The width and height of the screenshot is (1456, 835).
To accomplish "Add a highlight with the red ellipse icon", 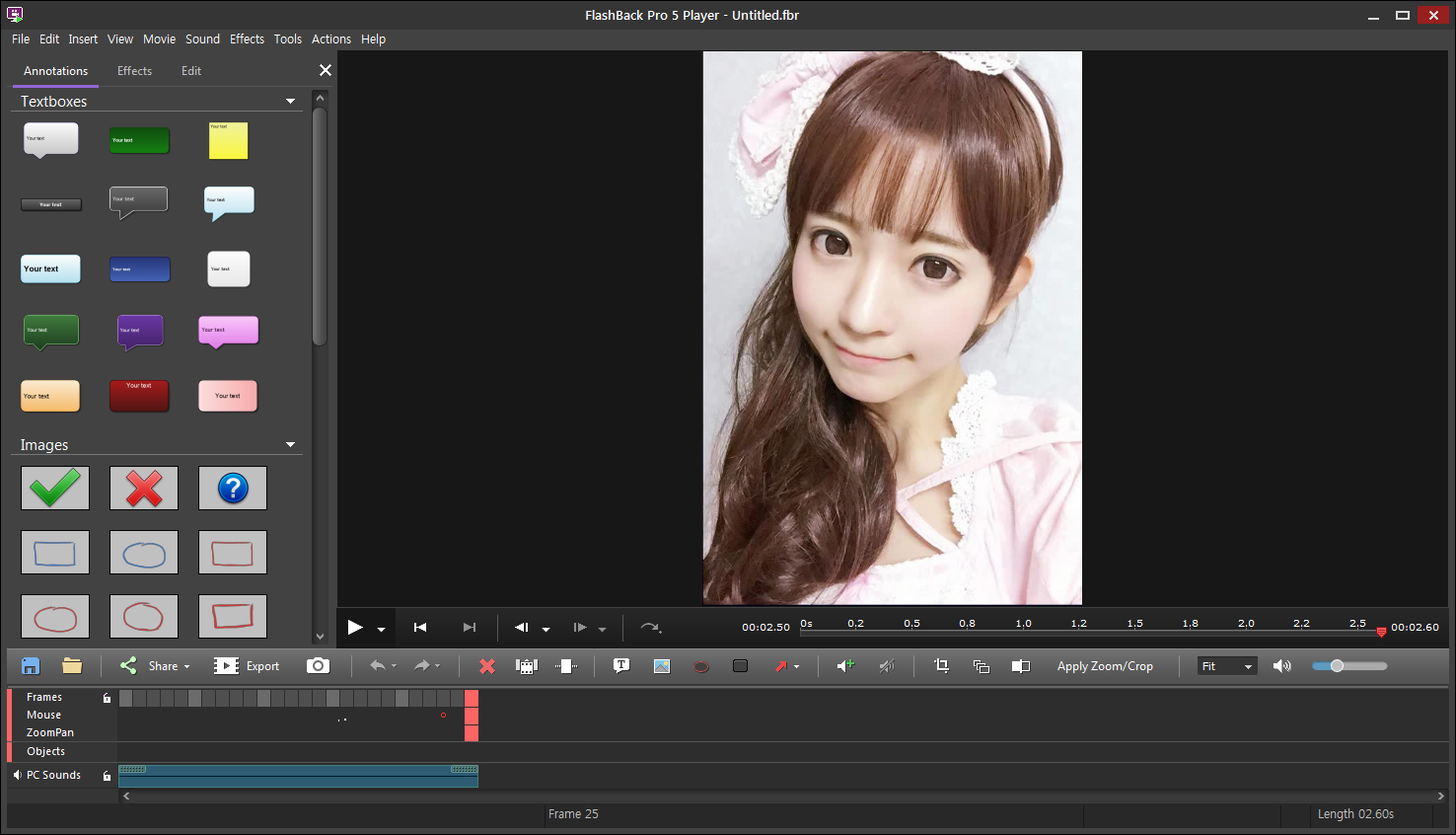I will click(701, 666).
